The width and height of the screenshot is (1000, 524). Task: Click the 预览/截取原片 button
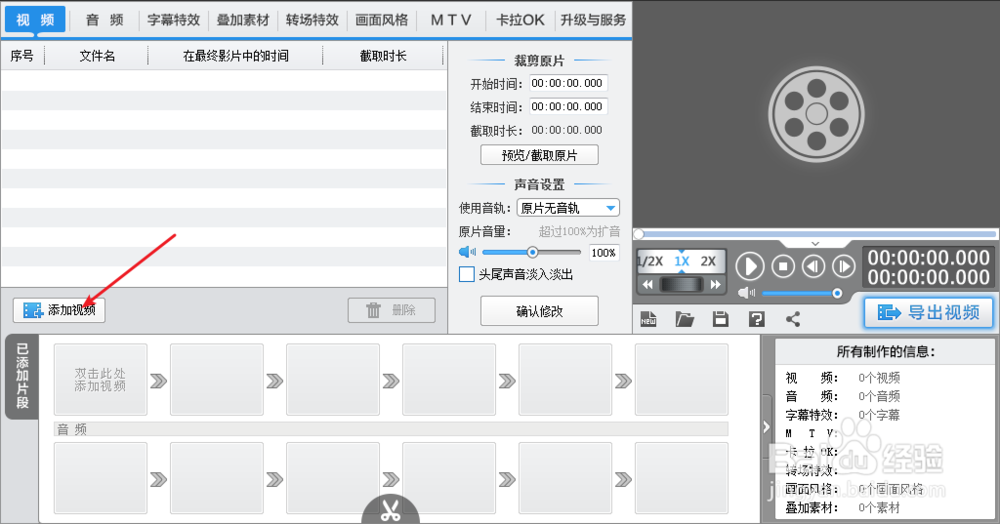pos(539,155)
